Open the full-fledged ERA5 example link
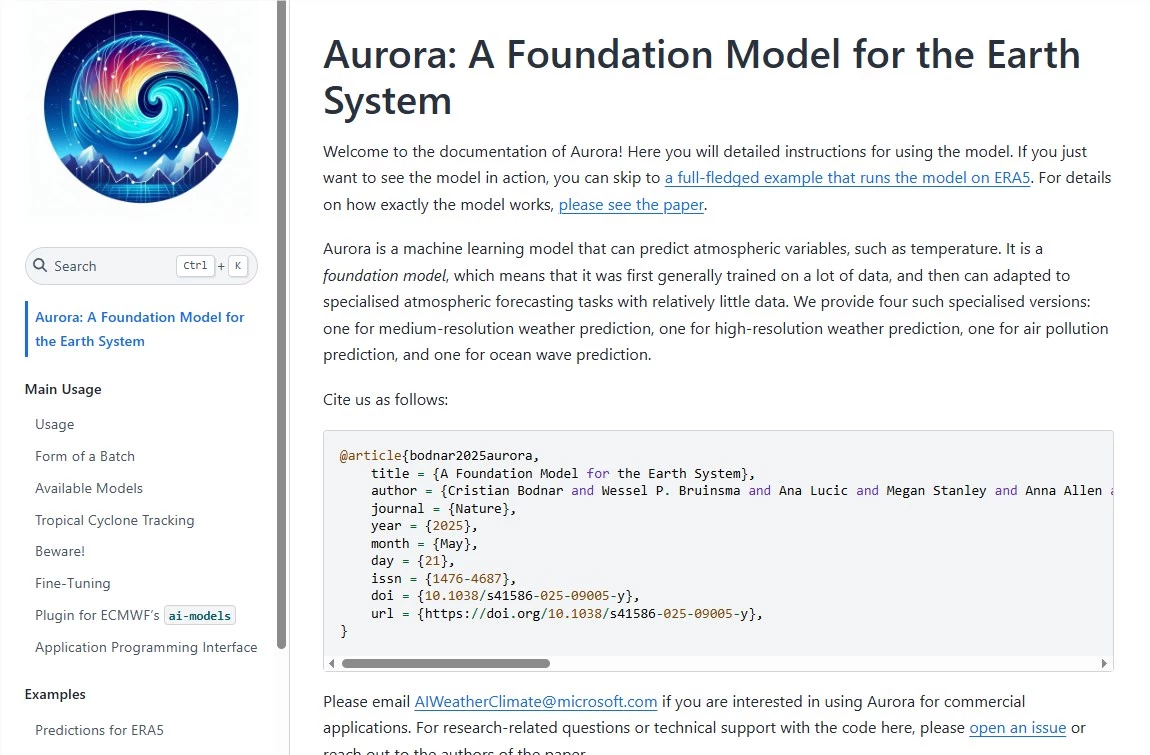 point(846,177)
